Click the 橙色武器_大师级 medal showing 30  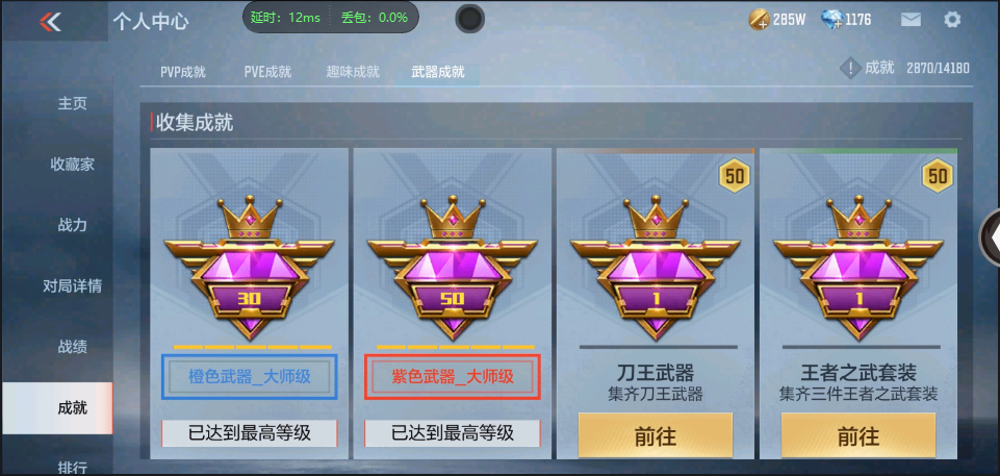[249, 268]
